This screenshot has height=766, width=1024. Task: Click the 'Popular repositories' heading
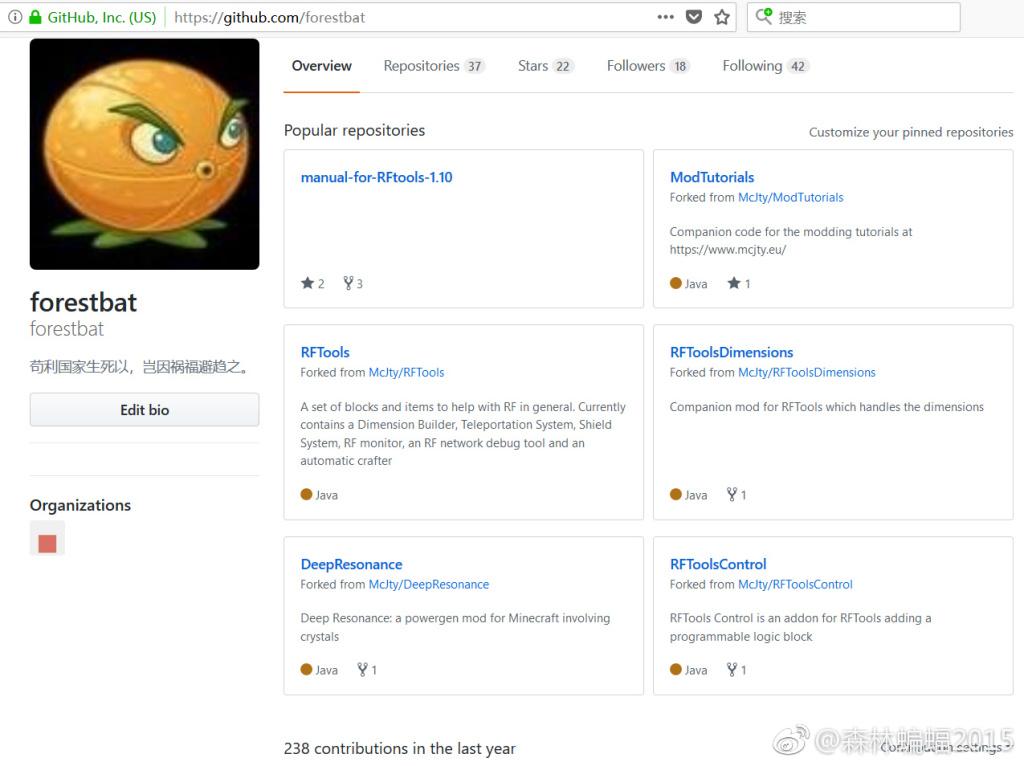pyautogui.click(x=354, y=130)
